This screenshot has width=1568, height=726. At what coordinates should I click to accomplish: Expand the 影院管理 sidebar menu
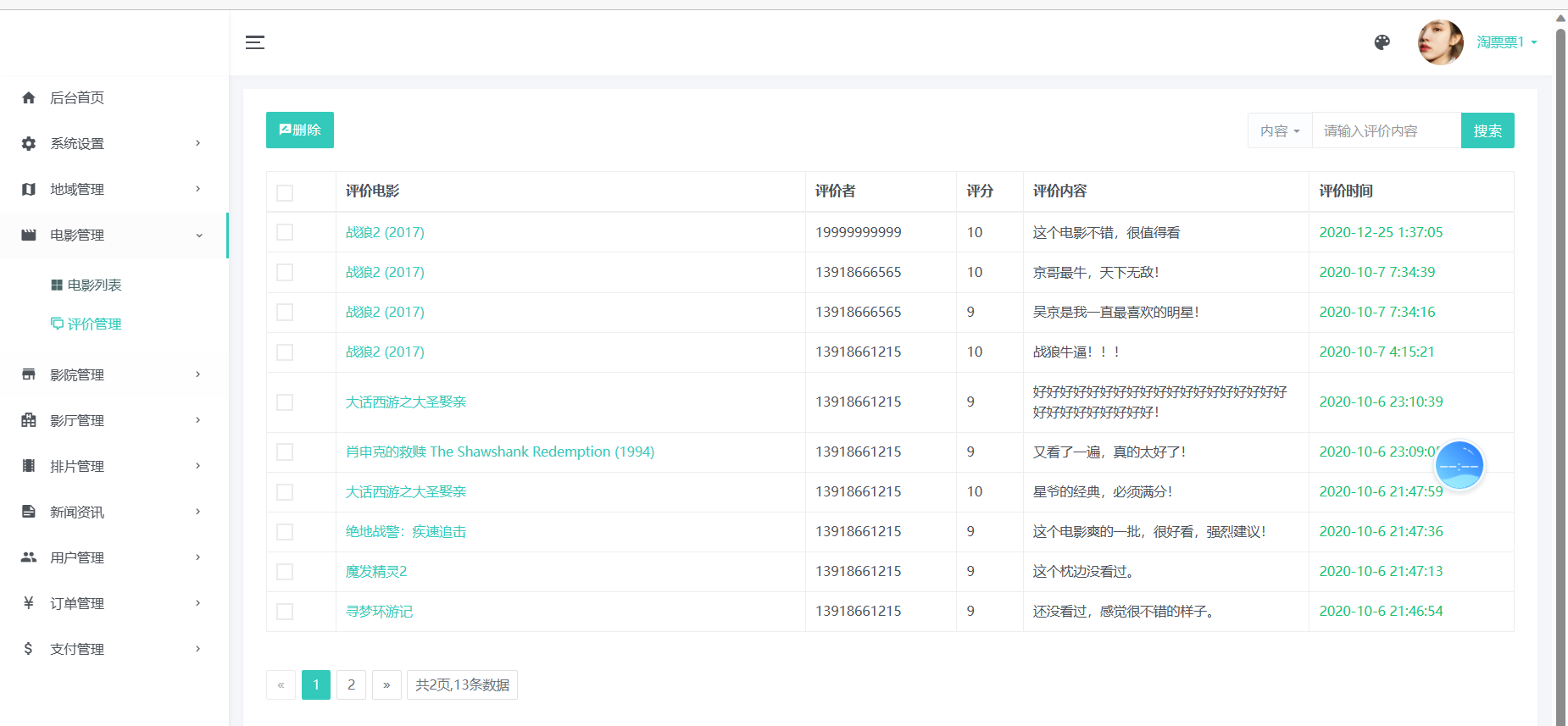114,374
